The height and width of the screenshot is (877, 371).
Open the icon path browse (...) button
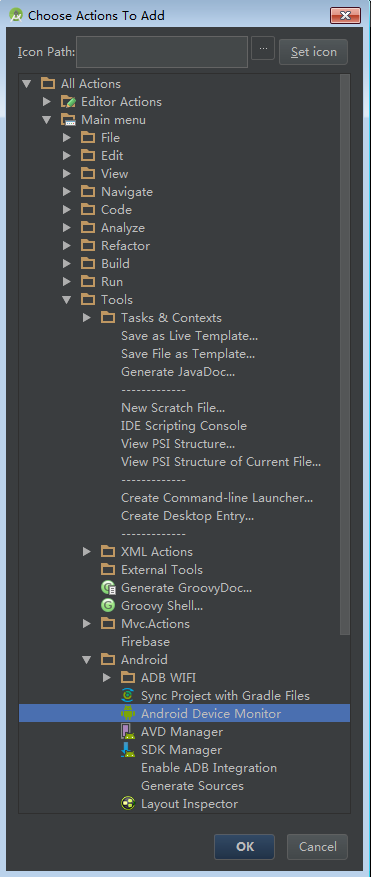coord(263,48)
